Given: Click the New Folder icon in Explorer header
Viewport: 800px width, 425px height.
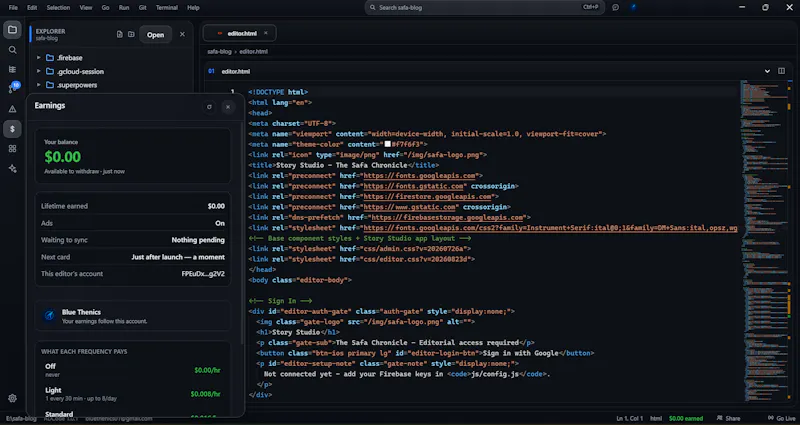Looking at the screenshot, I should pos(131,34).
